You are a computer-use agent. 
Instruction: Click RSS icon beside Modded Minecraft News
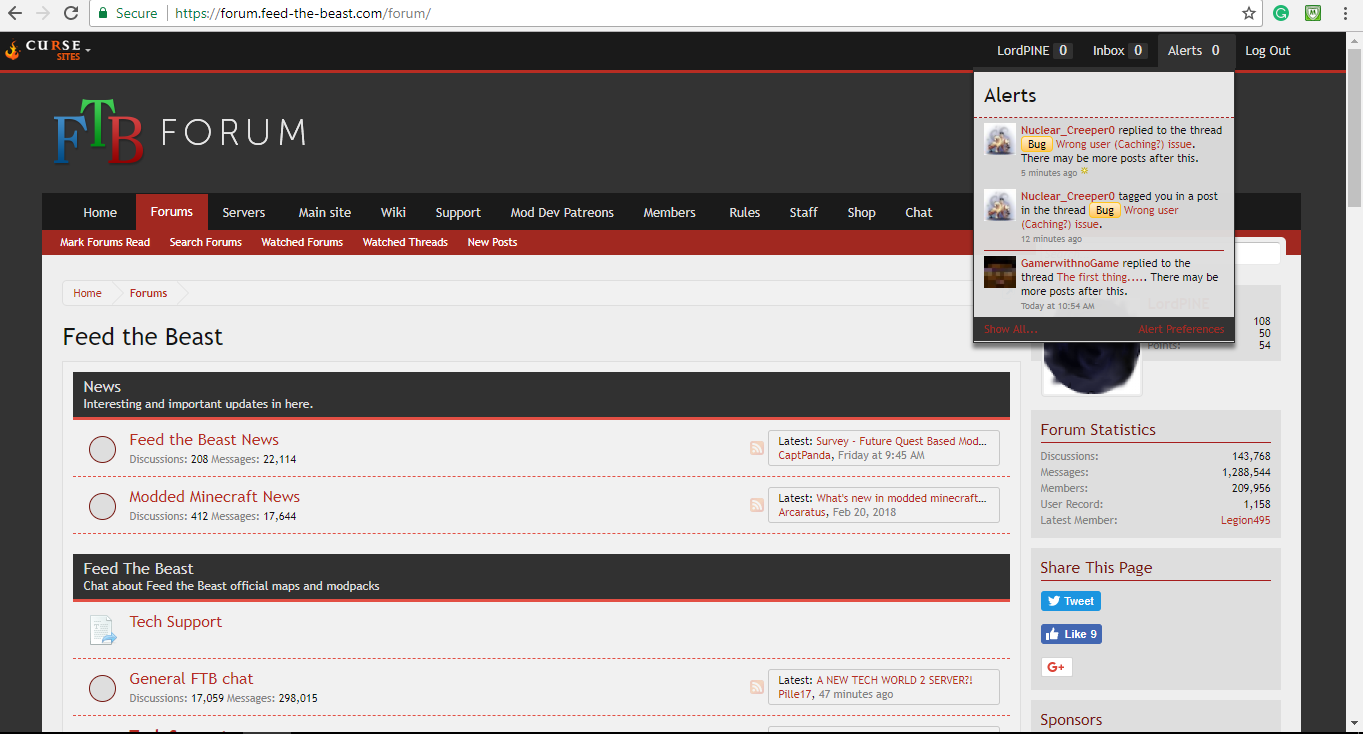(757, 505)
